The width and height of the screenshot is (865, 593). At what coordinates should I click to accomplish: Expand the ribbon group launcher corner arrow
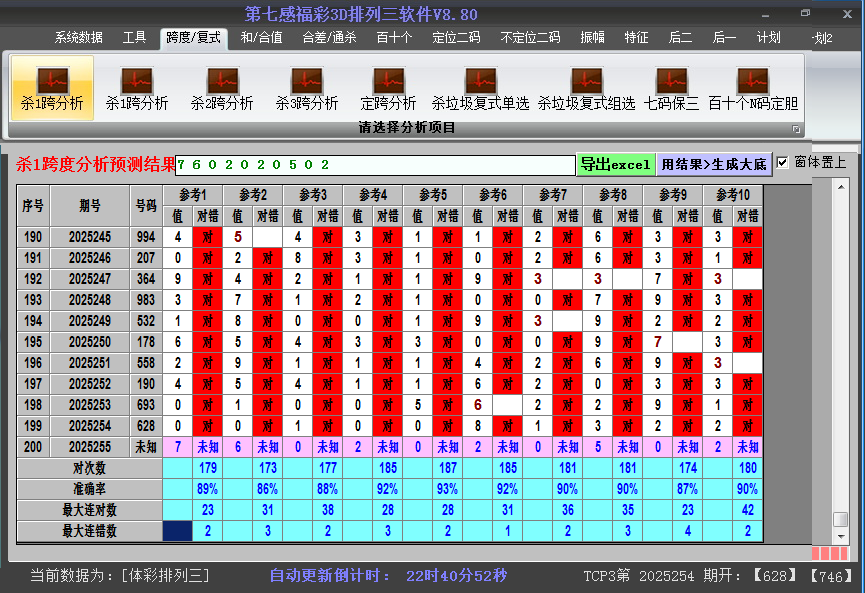click(797, 129)
